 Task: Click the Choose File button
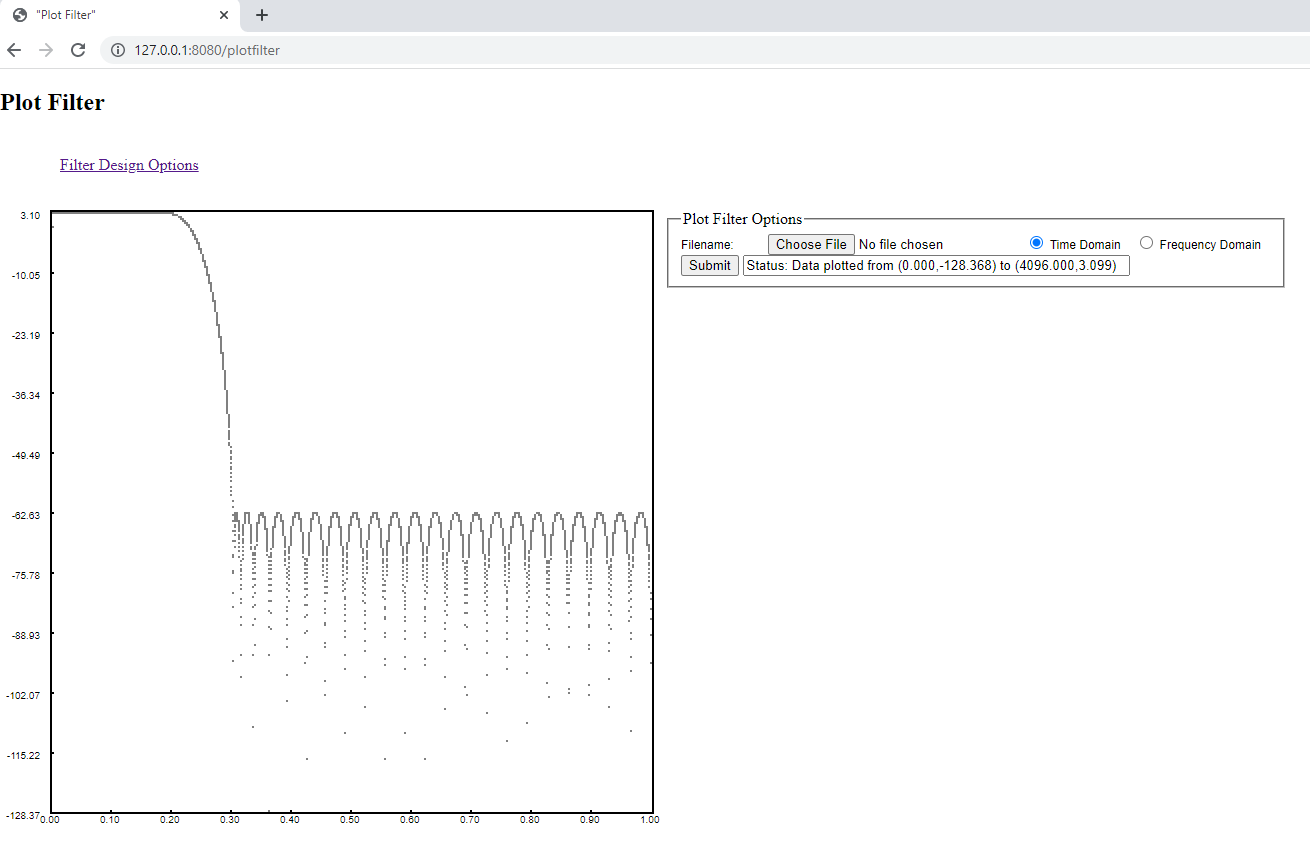coord(811,243)
